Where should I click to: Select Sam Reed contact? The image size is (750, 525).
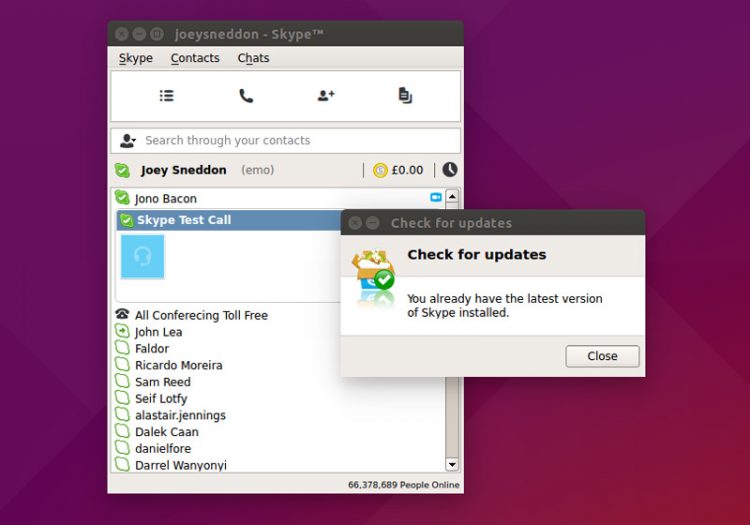[x=163, y=382]
